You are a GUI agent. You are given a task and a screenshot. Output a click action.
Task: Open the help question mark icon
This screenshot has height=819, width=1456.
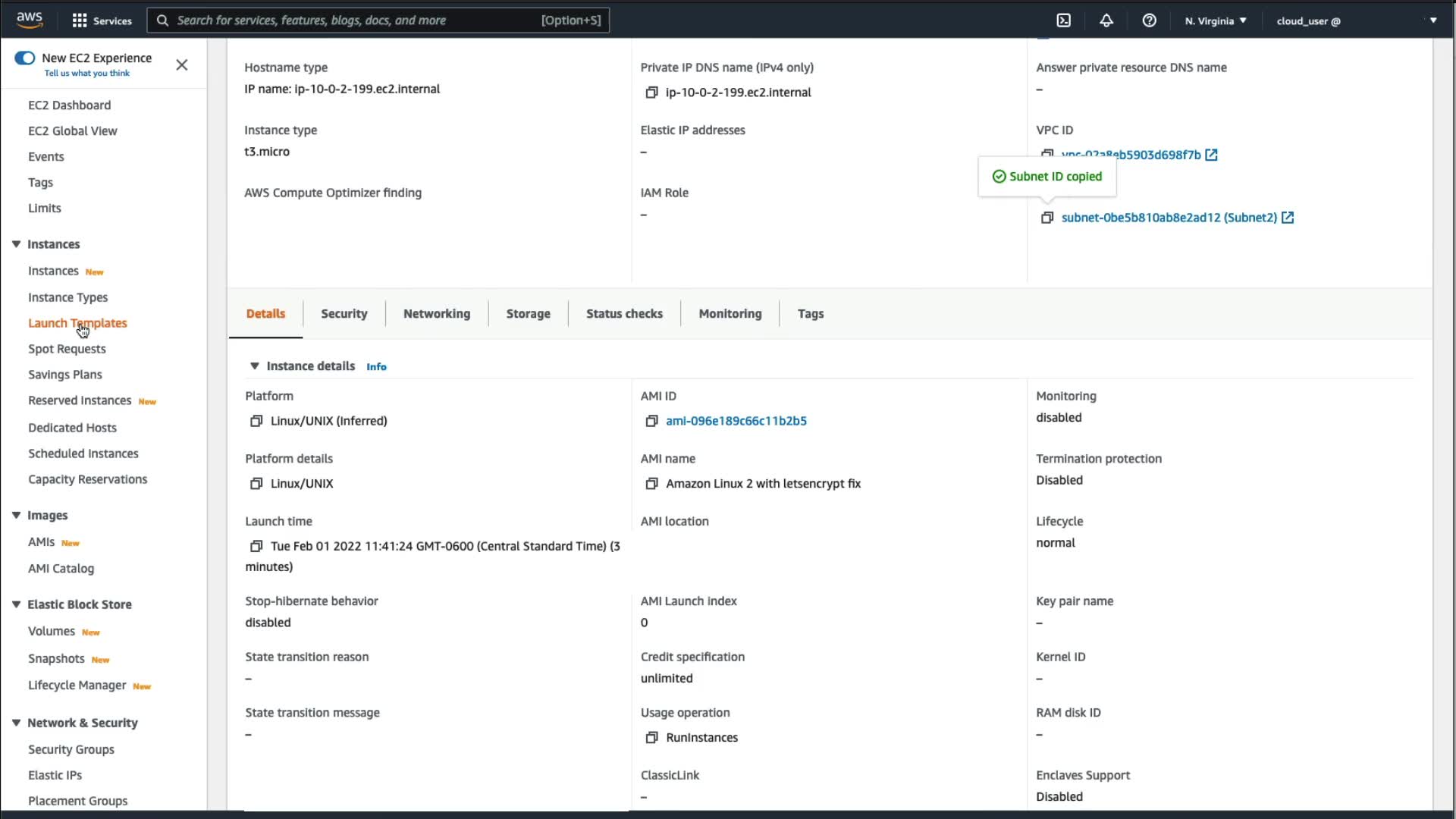(1149, 20)
